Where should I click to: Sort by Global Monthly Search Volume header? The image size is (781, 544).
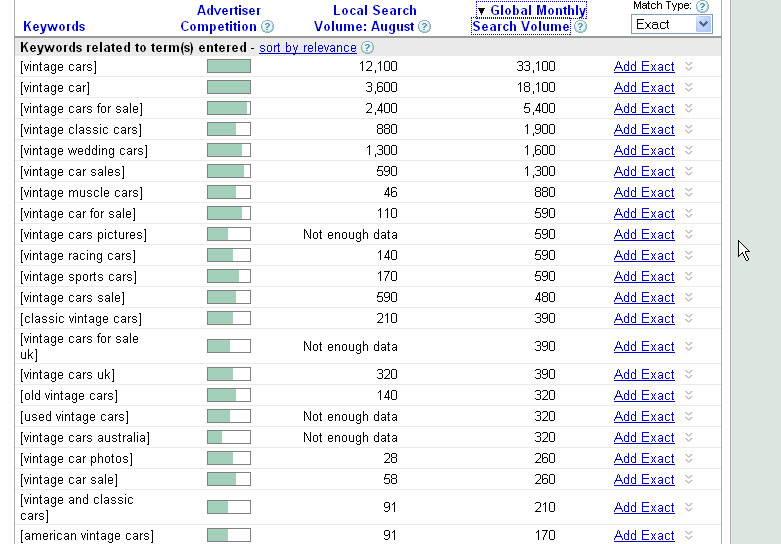coord(529,19)
